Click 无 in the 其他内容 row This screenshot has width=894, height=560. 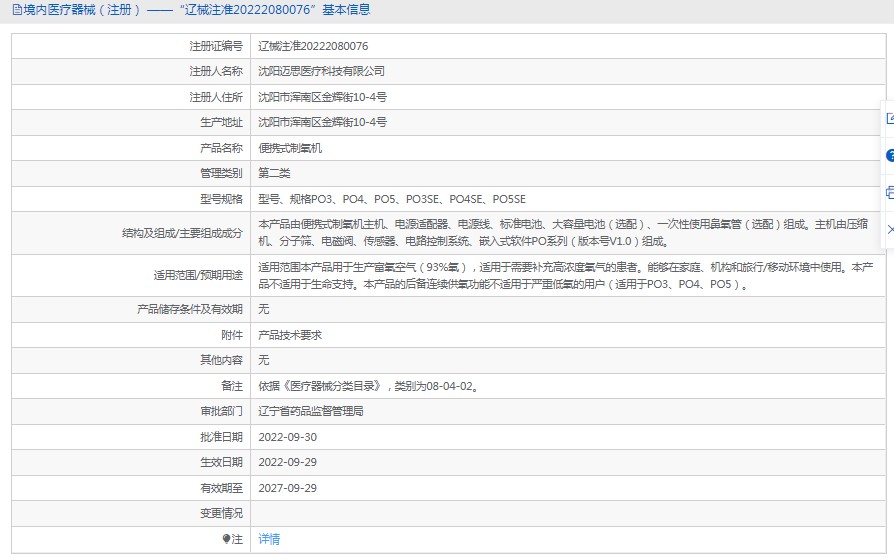pos(263,360)
